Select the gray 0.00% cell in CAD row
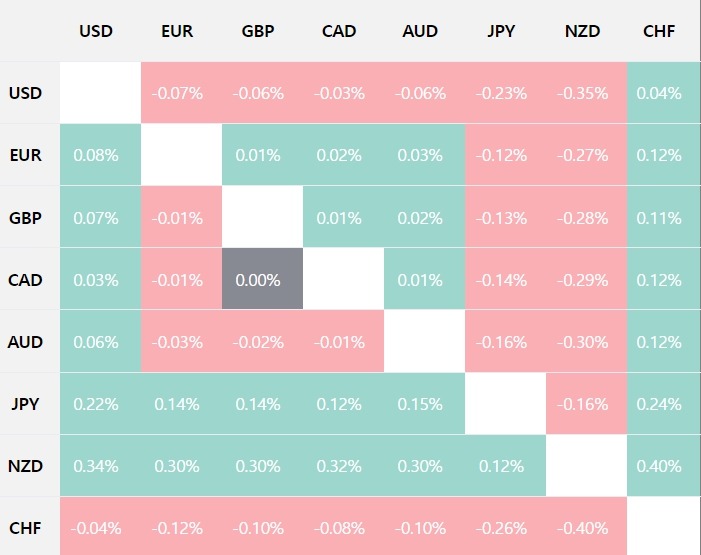Viewport: 701px width, 555px height. point(258,280)
